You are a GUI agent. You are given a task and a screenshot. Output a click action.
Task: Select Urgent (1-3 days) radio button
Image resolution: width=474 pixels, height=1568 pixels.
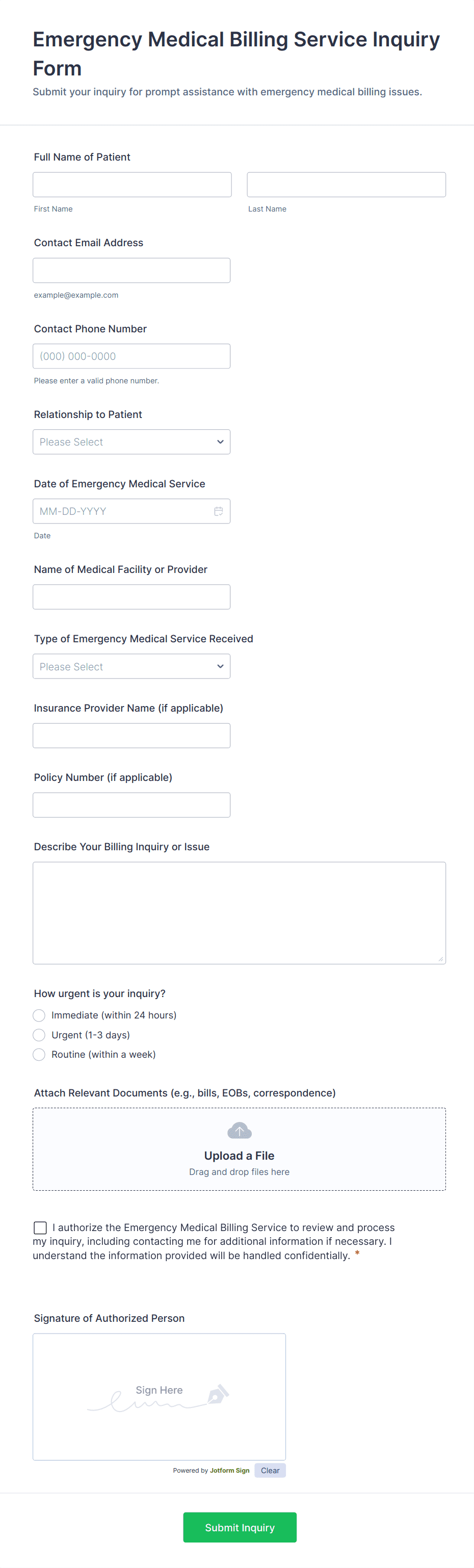tap(39, 1035)
